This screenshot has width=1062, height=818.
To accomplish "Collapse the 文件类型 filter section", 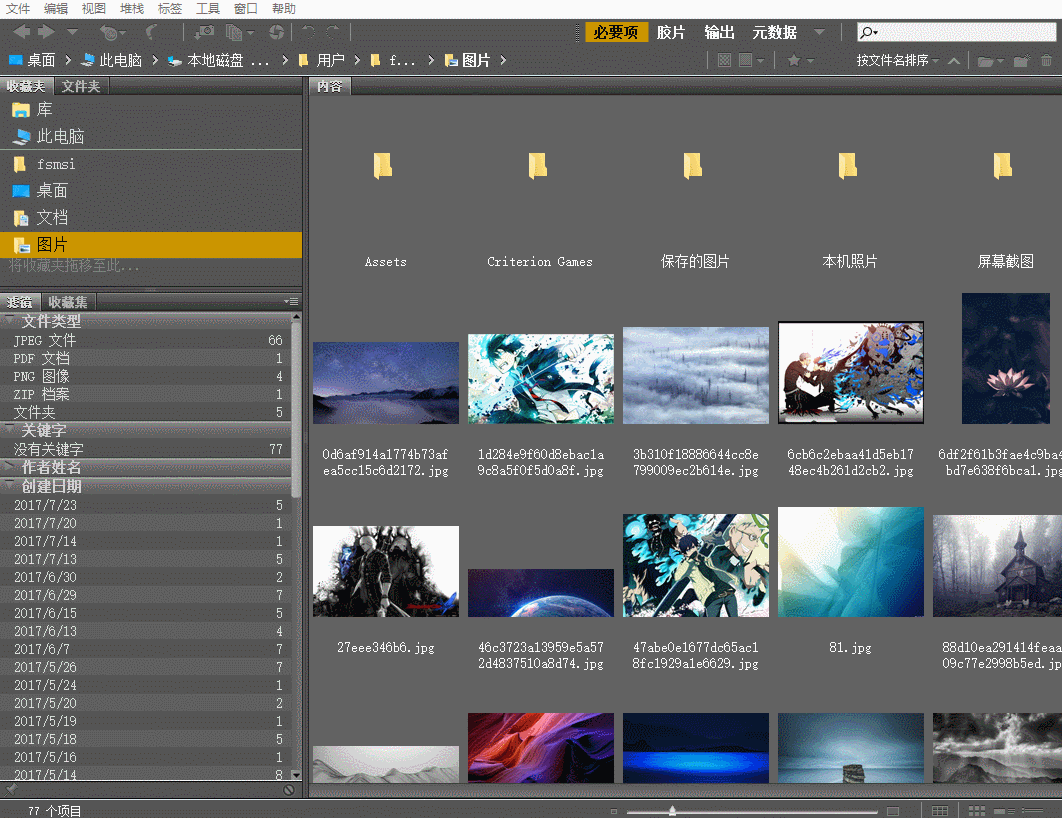I will pos(51,321).
